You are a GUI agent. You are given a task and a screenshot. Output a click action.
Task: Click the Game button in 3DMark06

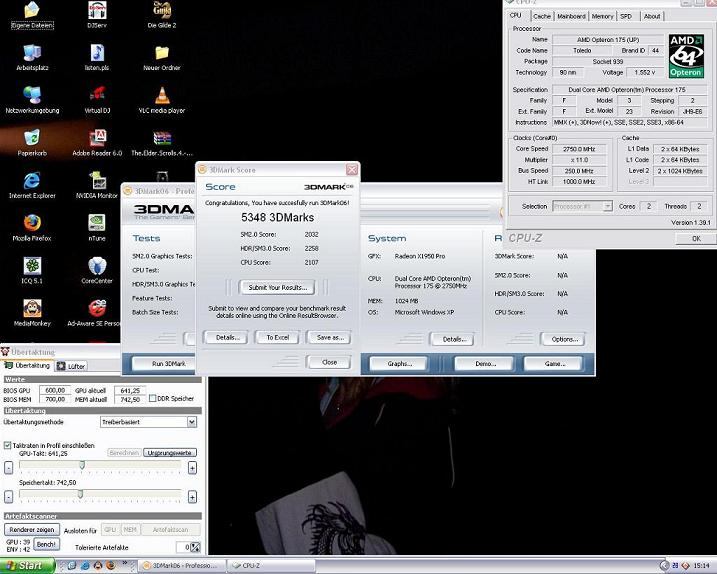553,364
